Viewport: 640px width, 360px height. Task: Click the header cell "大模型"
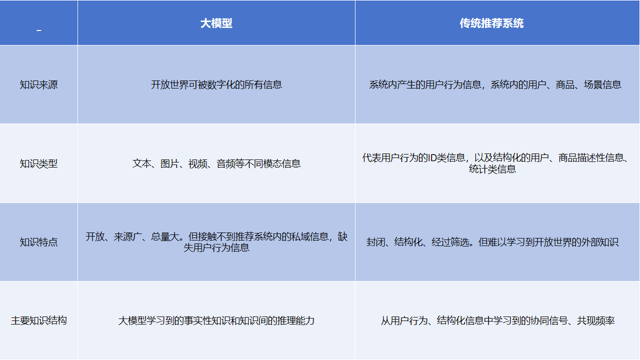216,23
